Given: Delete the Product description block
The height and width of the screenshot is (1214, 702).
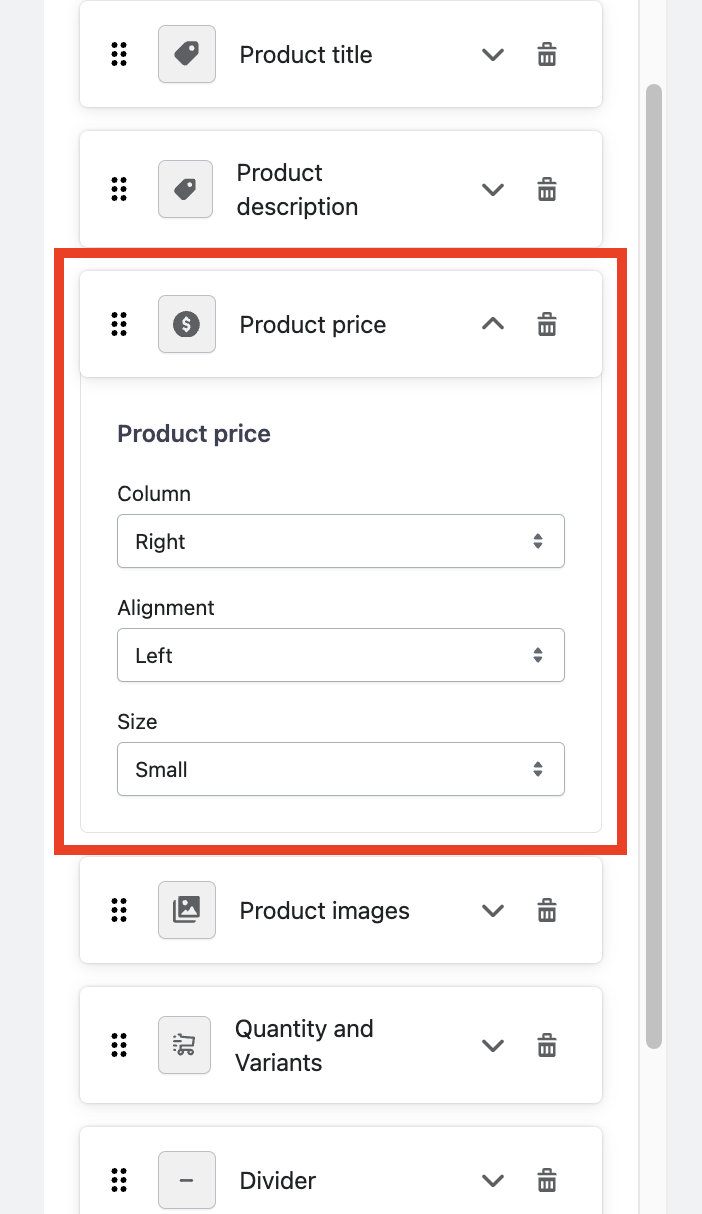Looking at the screenshot, I should tap(547, 189).
